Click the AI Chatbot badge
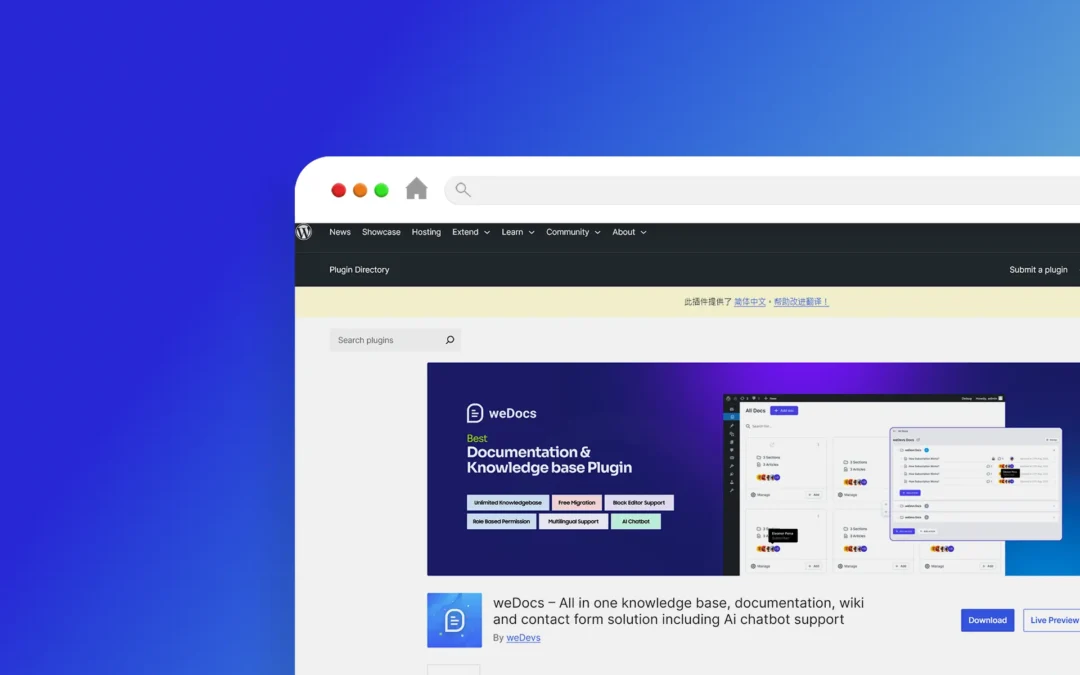The width and height of the screenshot is (1080, 675). pyautogui.click(x=635, y=521)
